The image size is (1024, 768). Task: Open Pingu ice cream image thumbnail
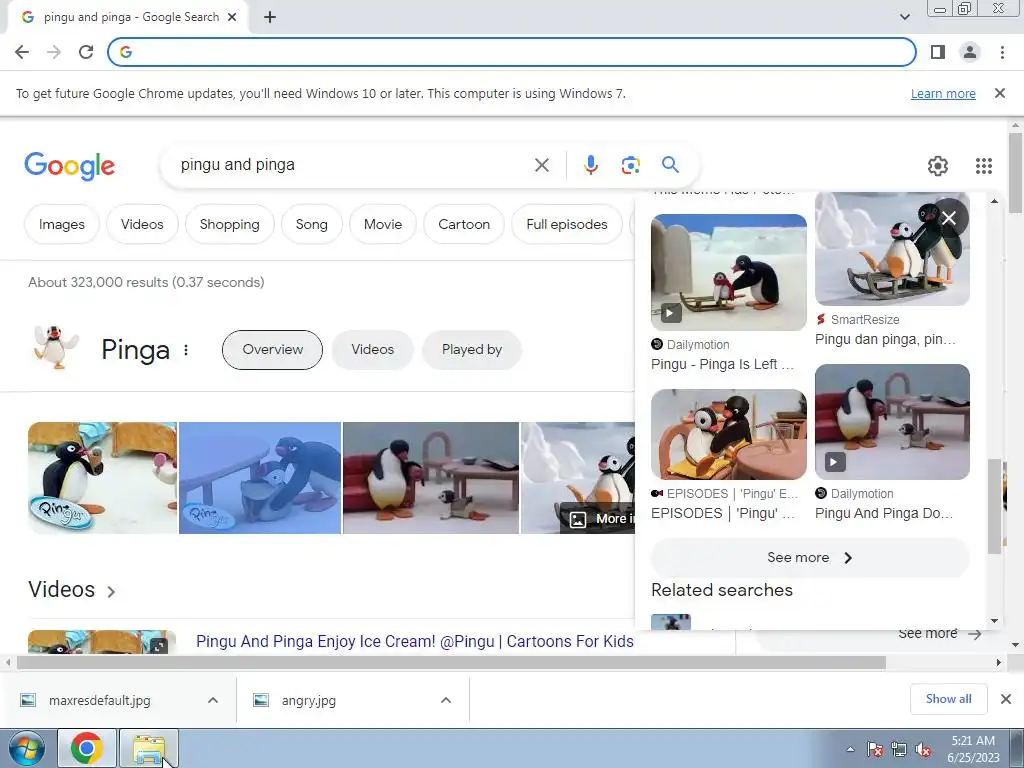click(x=103, y=478)
